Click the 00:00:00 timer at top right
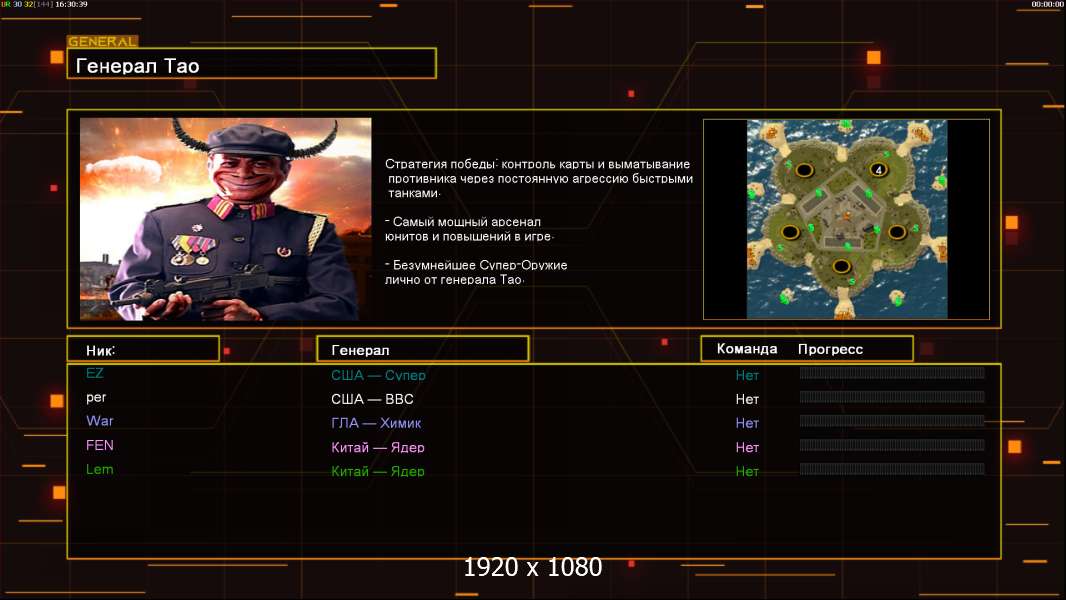This screenshot has width=1066, height=600. tap(1047, 4)
